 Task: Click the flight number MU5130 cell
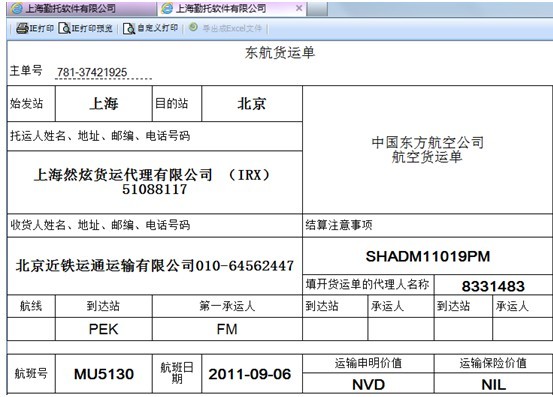[104, 374]
